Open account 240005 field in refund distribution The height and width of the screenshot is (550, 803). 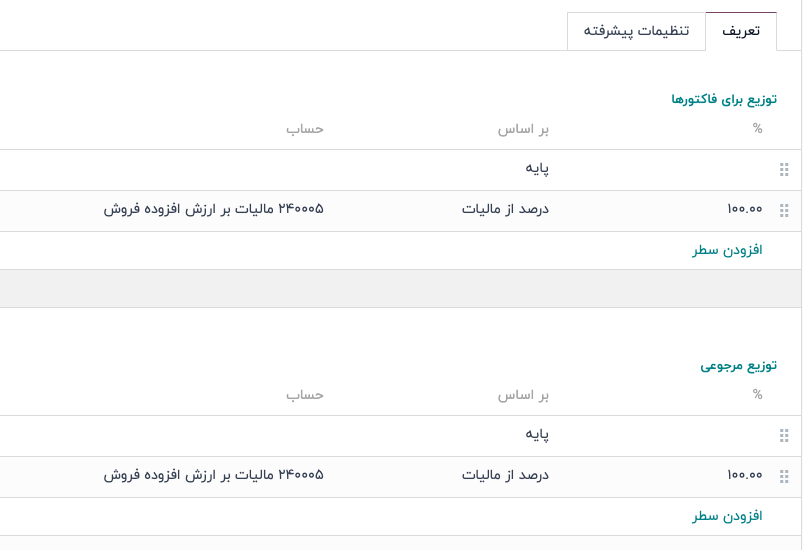(213, 476)
